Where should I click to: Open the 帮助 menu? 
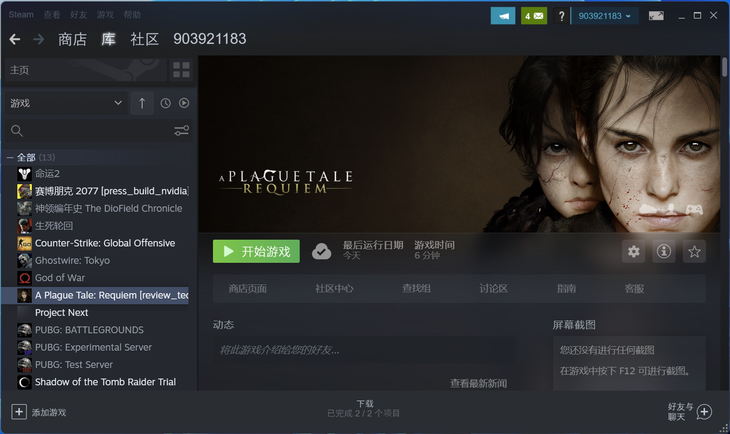[132, 15]
